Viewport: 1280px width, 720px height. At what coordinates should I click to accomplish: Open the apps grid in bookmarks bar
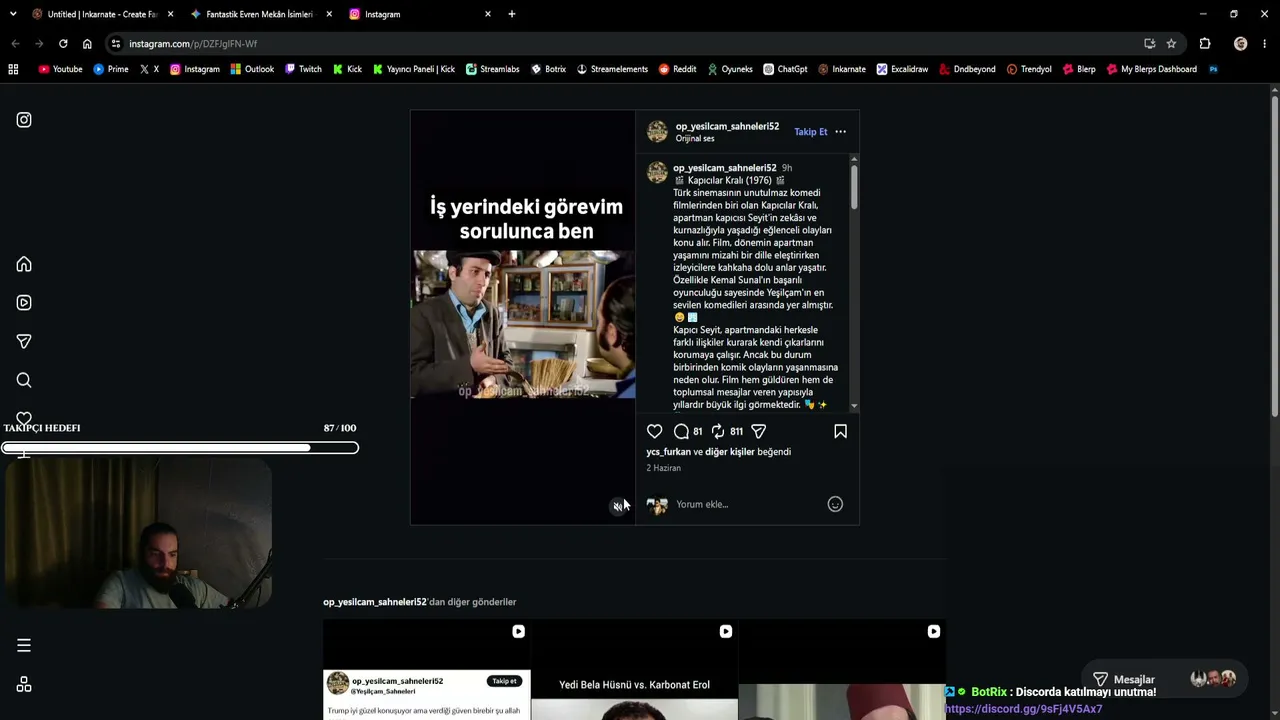[x=13, y=69]
